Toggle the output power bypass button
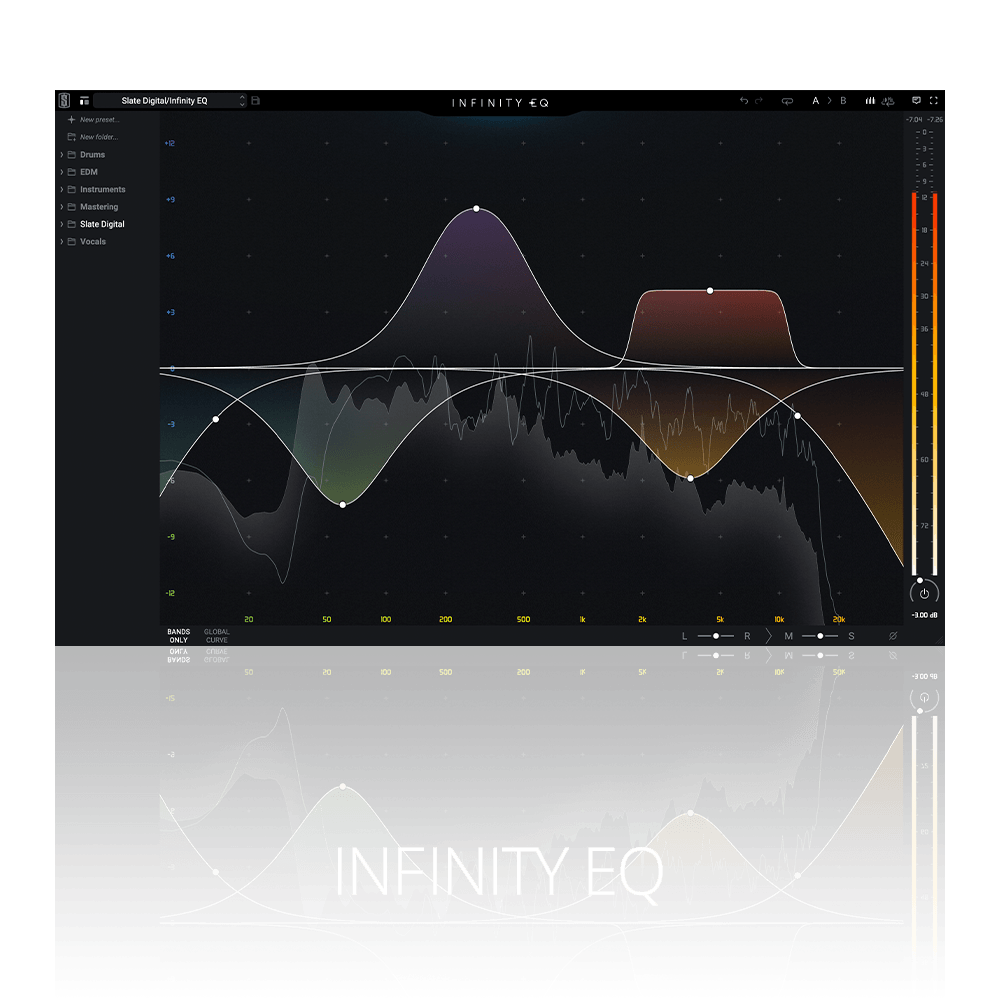 [924, 593]
